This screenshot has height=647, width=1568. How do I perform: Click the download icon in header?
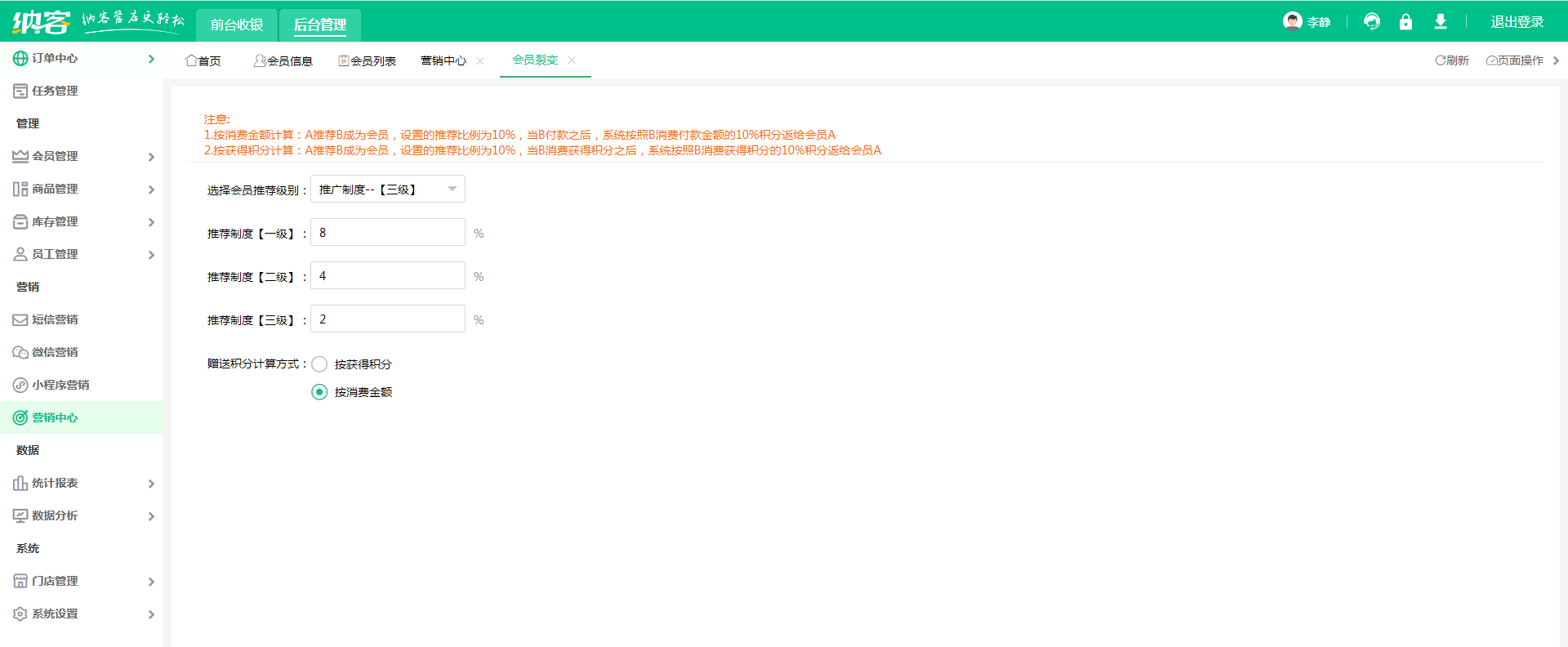(x=1441, y=22)
